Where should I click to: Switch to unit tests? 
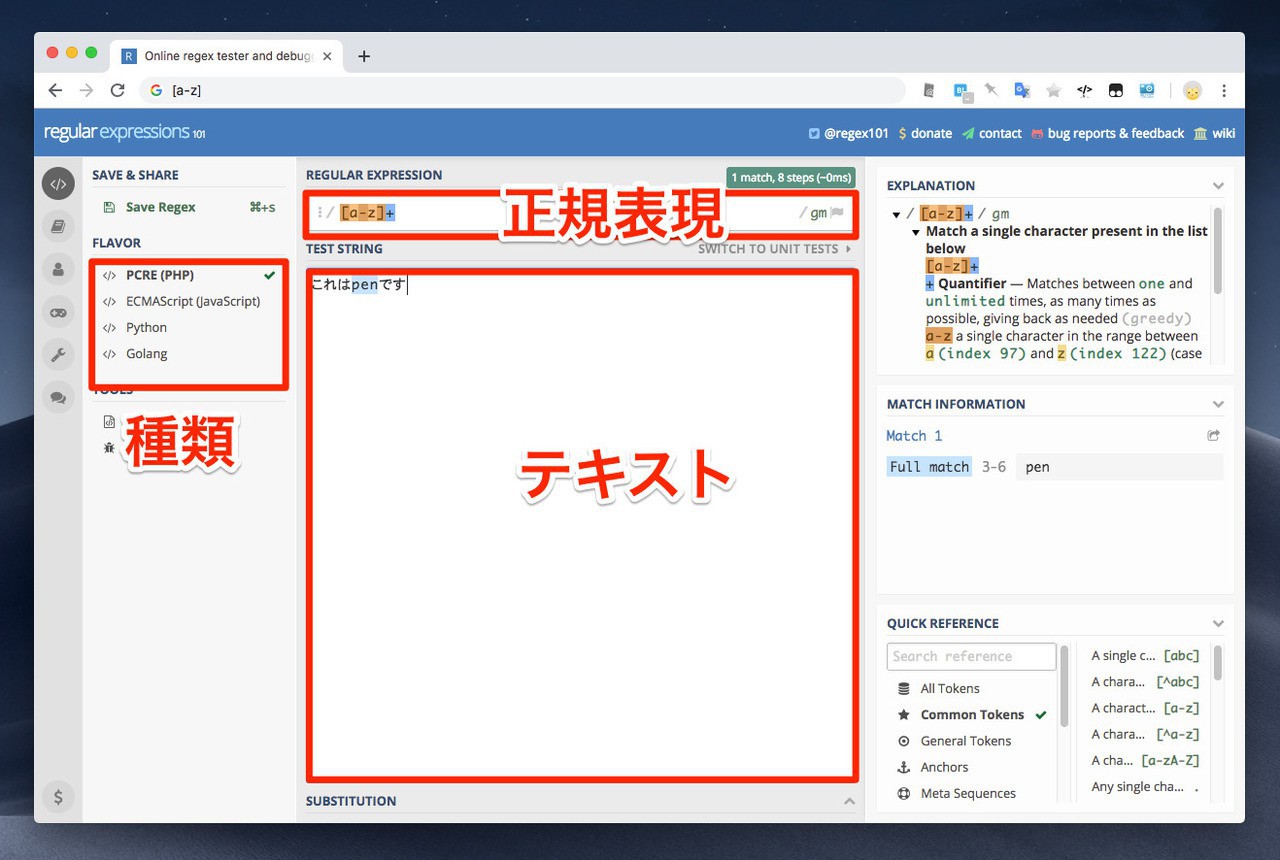click(774, 249)
